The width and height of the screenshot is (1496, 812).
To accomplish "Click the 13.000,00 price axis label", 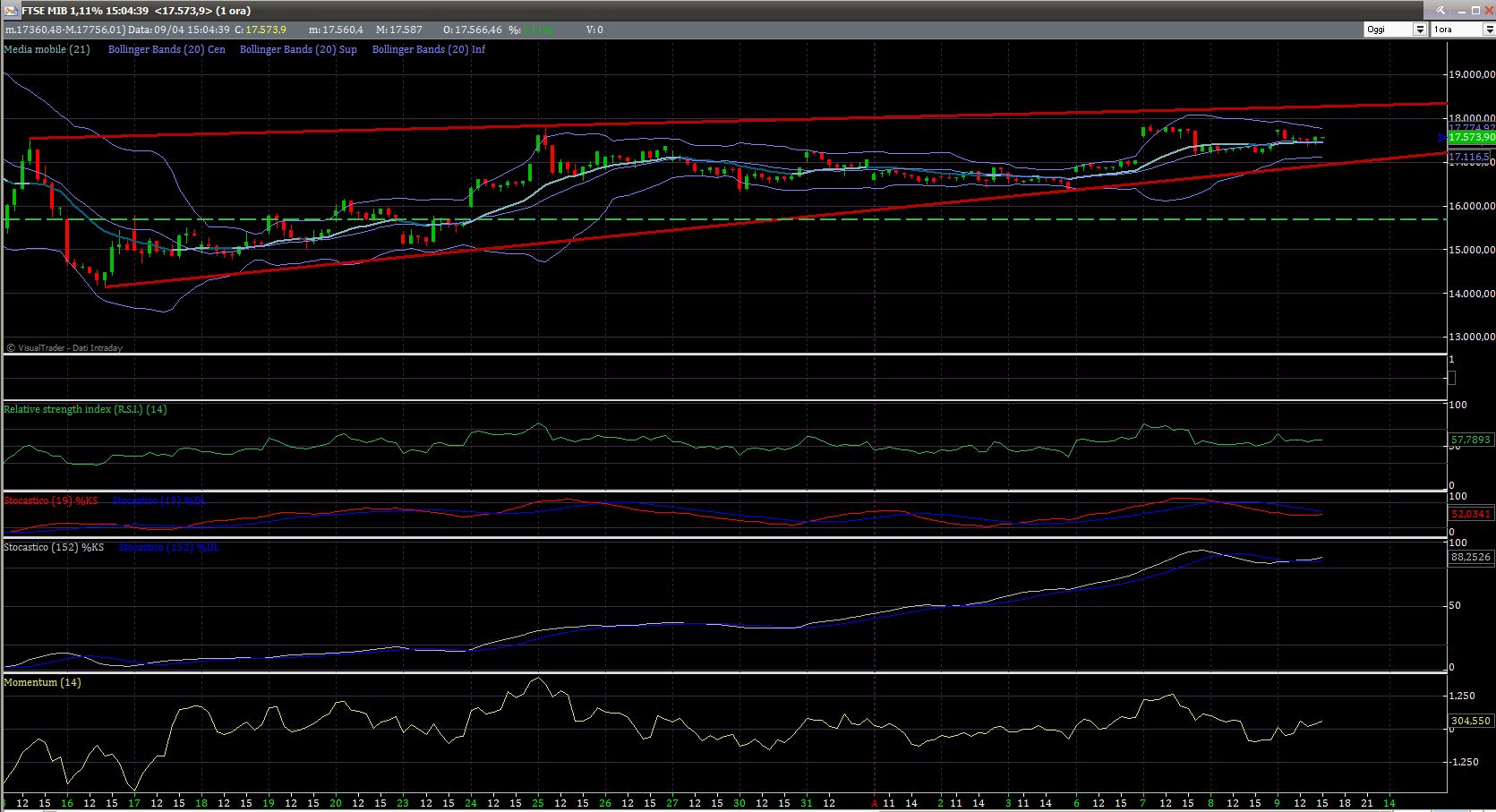I will [x=1473, y=338].
